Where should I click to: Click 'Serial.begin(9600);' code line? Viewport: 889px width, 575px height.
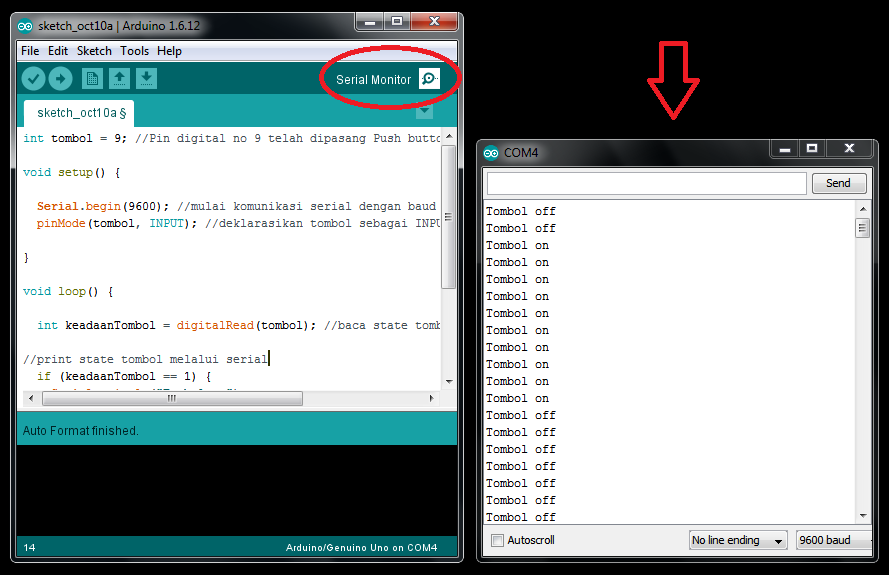pyautogui.click(x=103, y=206)
